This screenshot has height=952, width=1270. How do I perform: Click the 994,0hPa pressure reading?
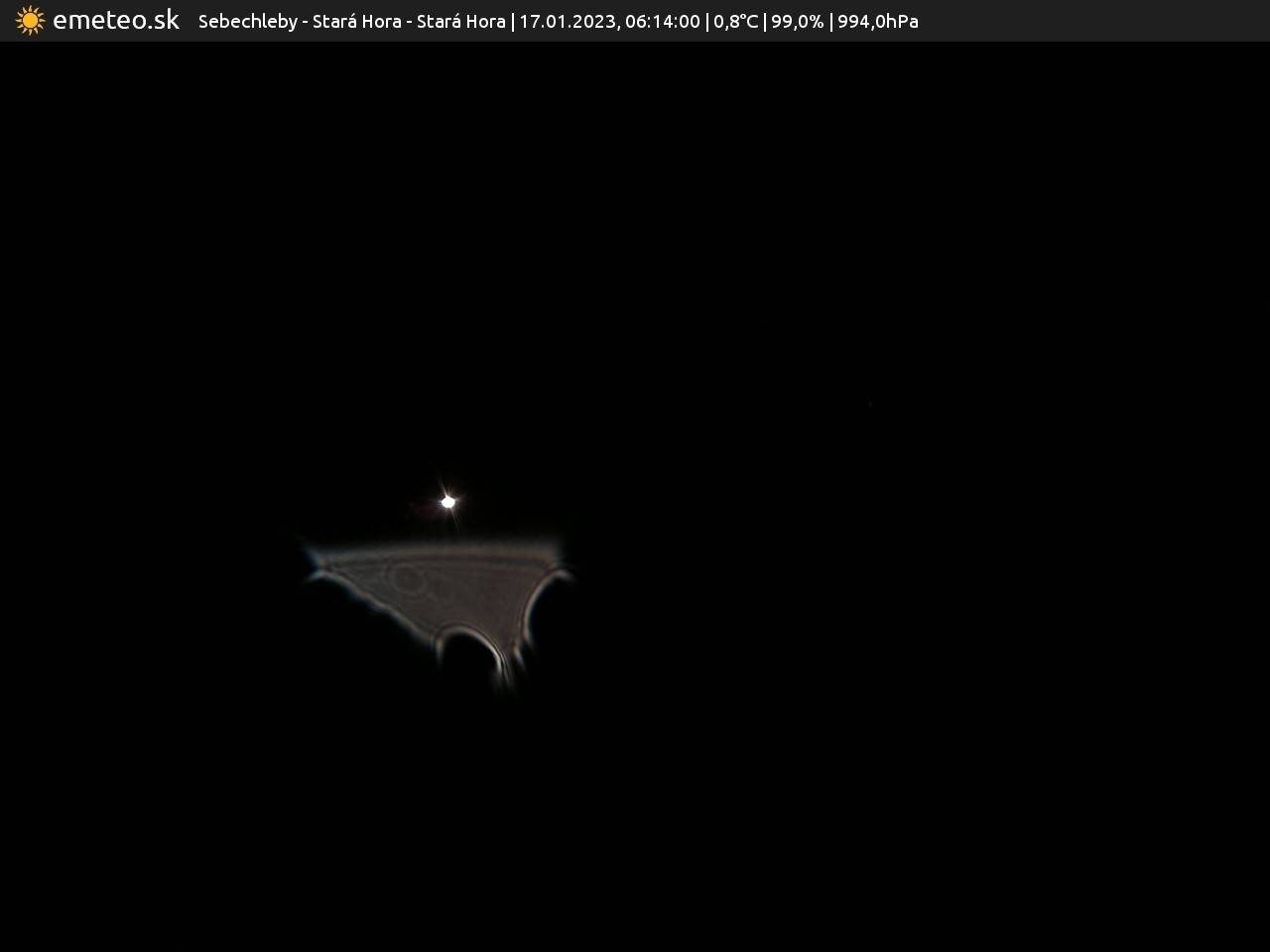coord(877,22)
